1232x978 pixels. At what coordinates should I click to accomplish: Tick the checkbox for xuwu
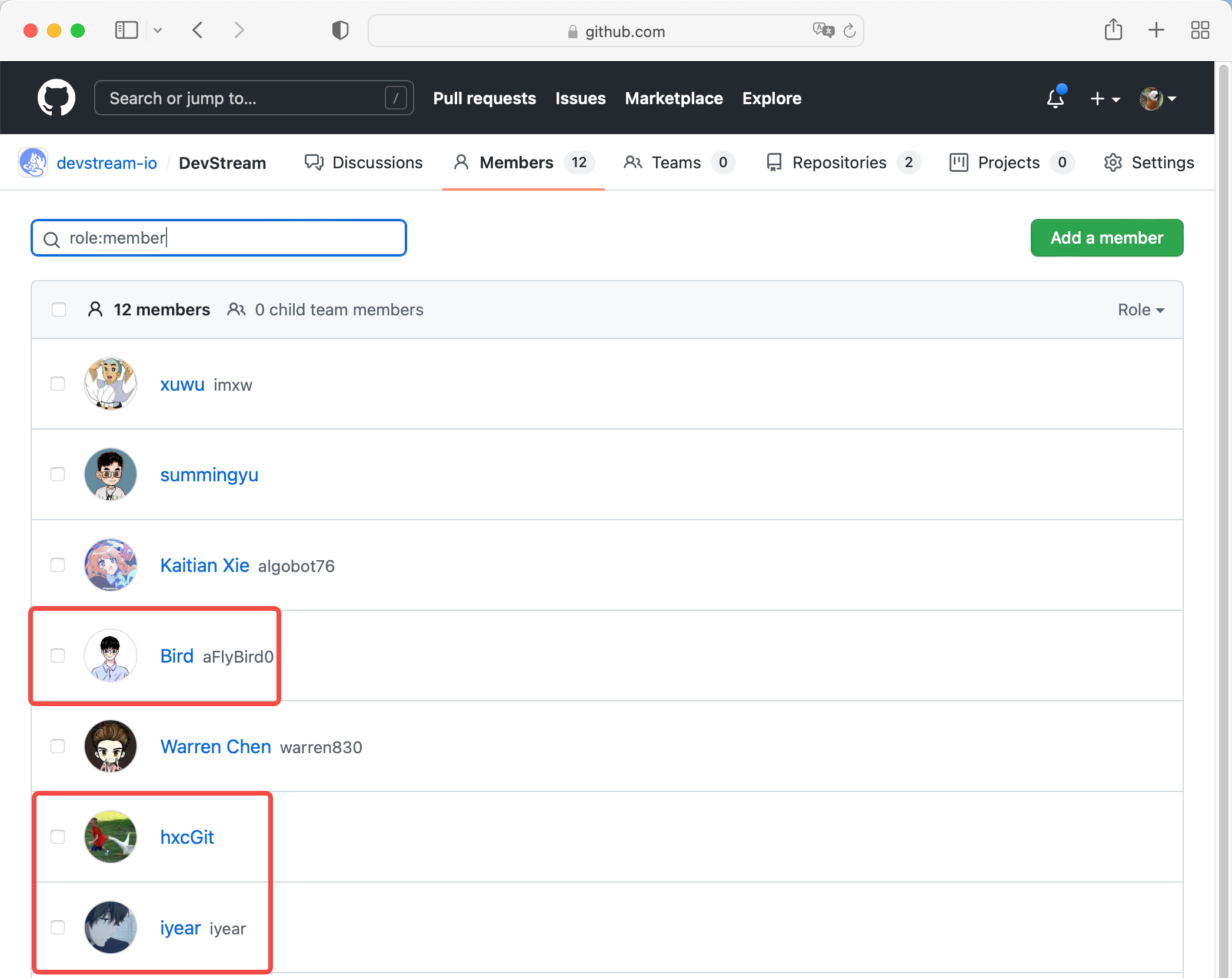point(58,384)
